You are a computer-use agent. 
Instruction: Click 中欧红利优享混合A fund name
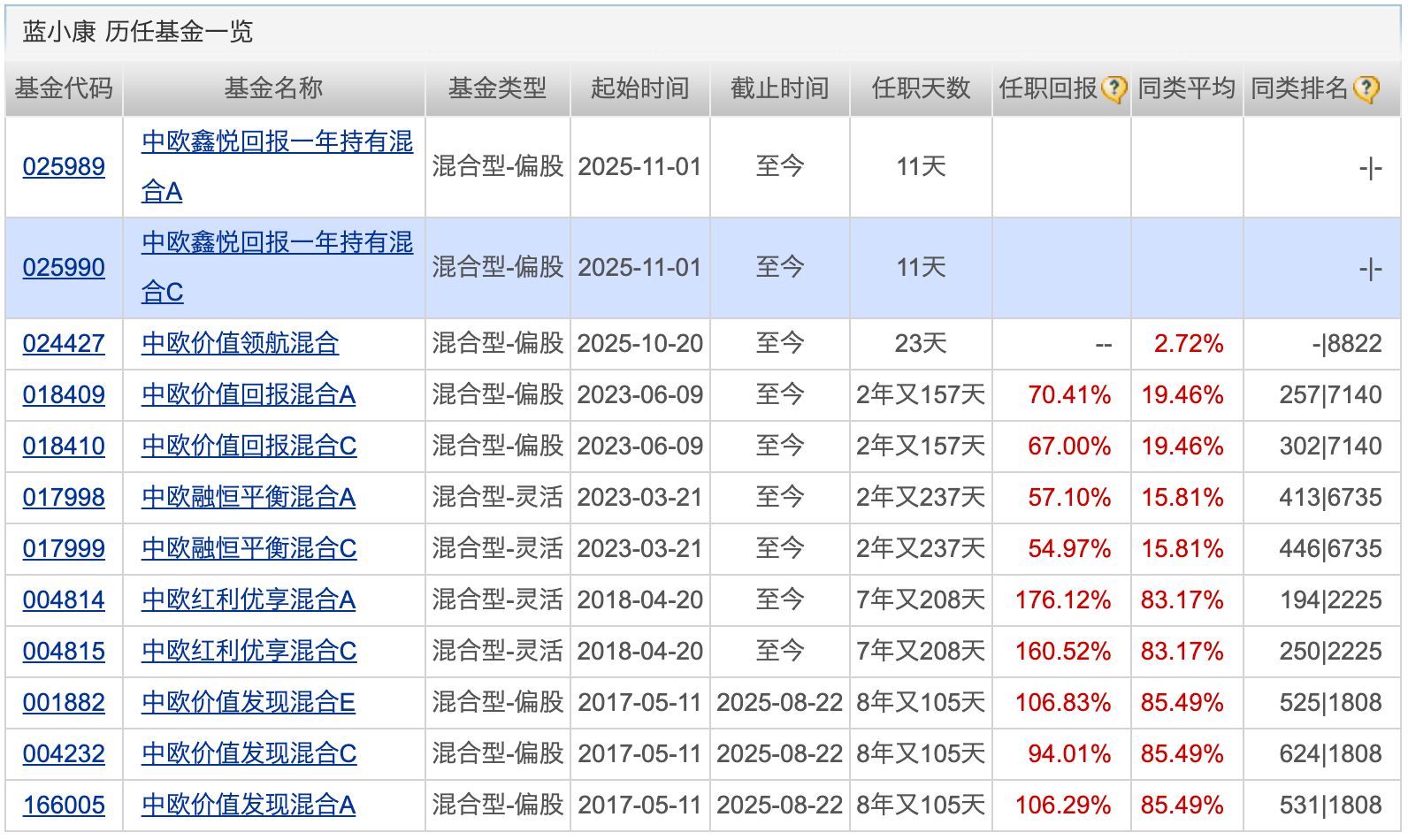click(x=248, y=599)
